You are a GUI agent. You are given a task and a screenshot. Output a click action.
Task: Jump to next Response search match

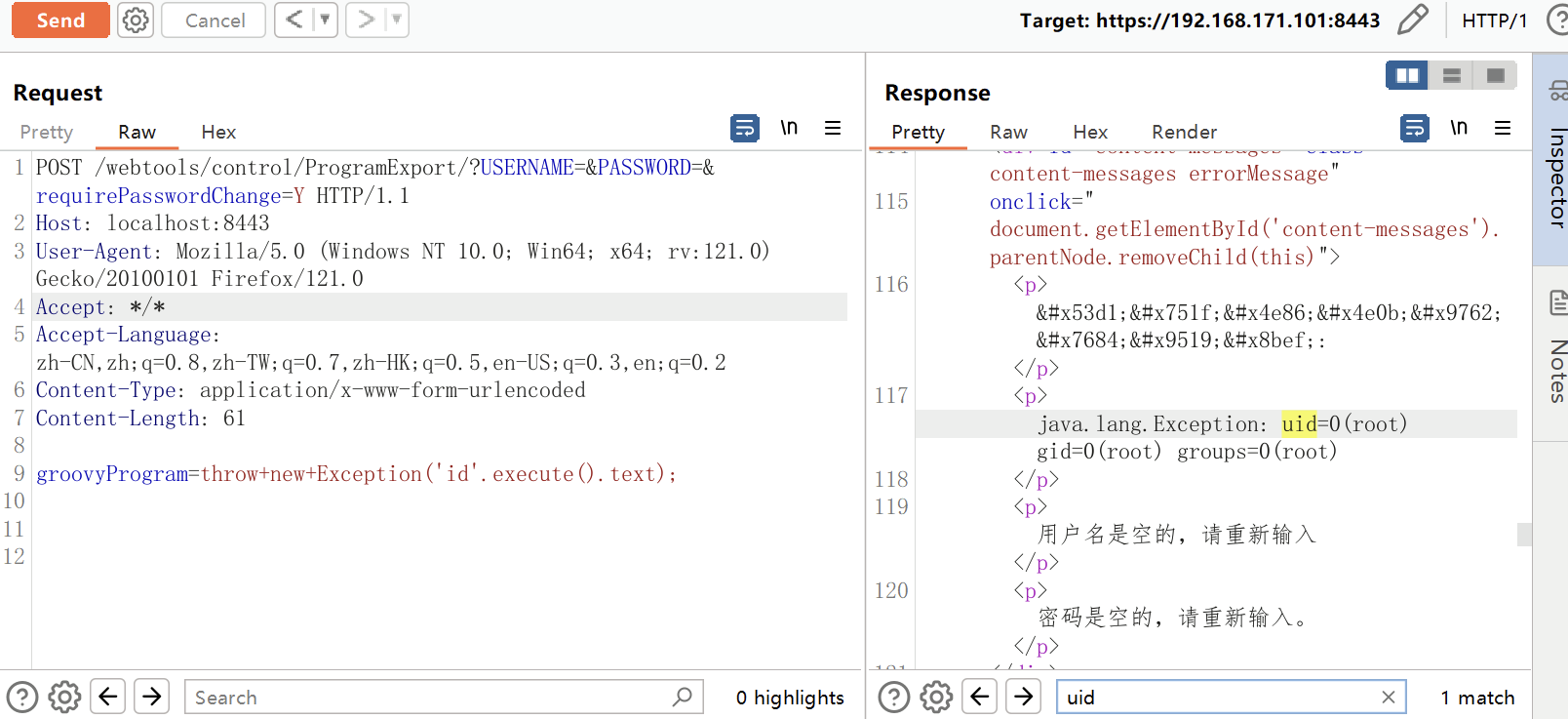pyautogui.click(x=1023, y=697)
